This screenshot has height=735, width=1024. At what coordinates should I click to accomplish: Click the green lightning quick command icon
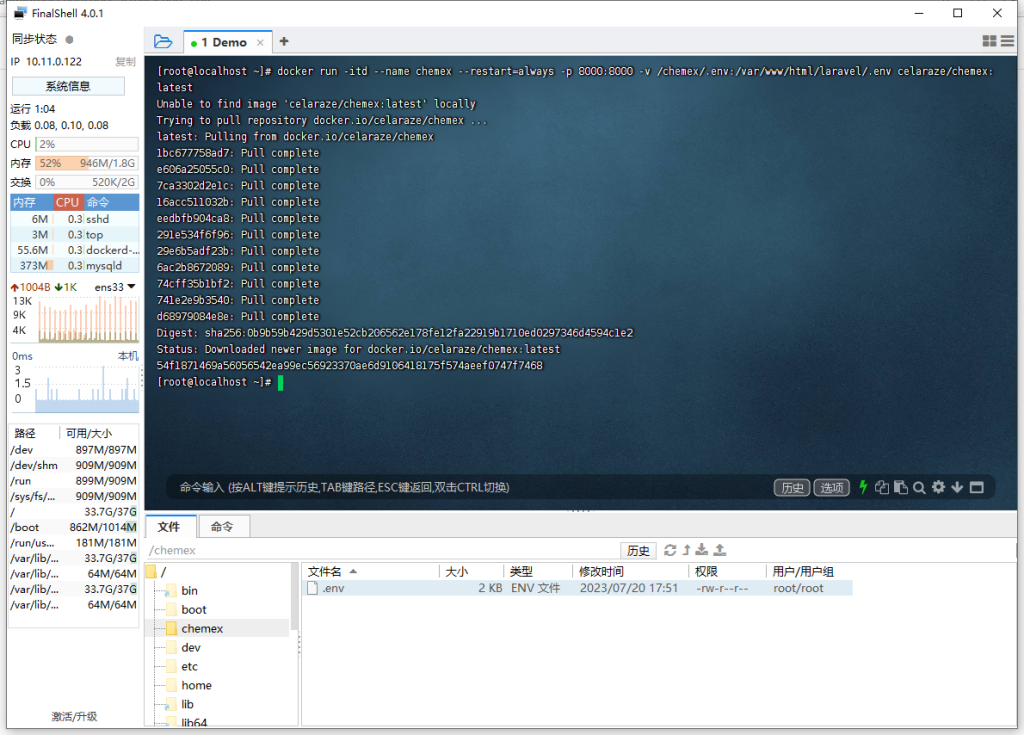tap(863, 487)
